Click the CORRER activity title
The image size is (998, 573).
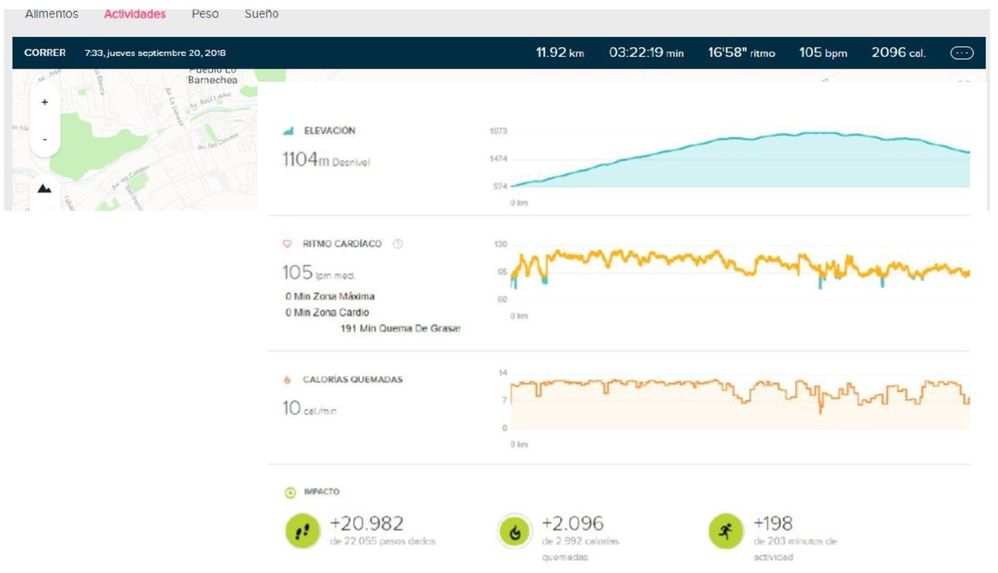45,53
